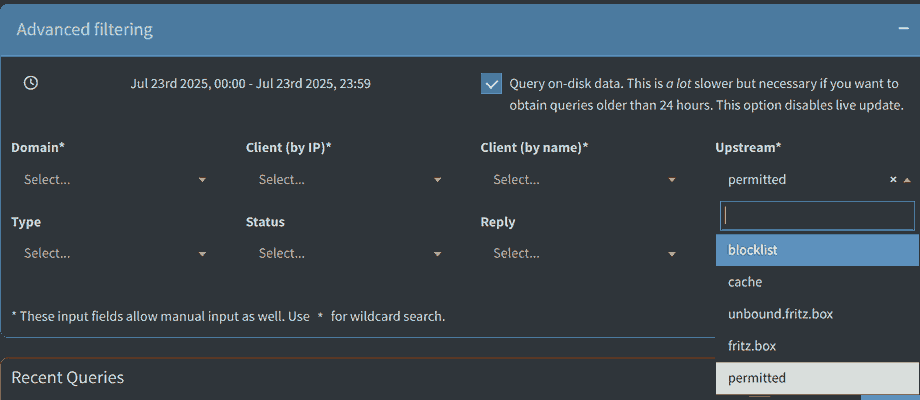Viewport: 920px width, 400px height.
Task: Open the Domain dropdown
Action: tap(109, 180)
